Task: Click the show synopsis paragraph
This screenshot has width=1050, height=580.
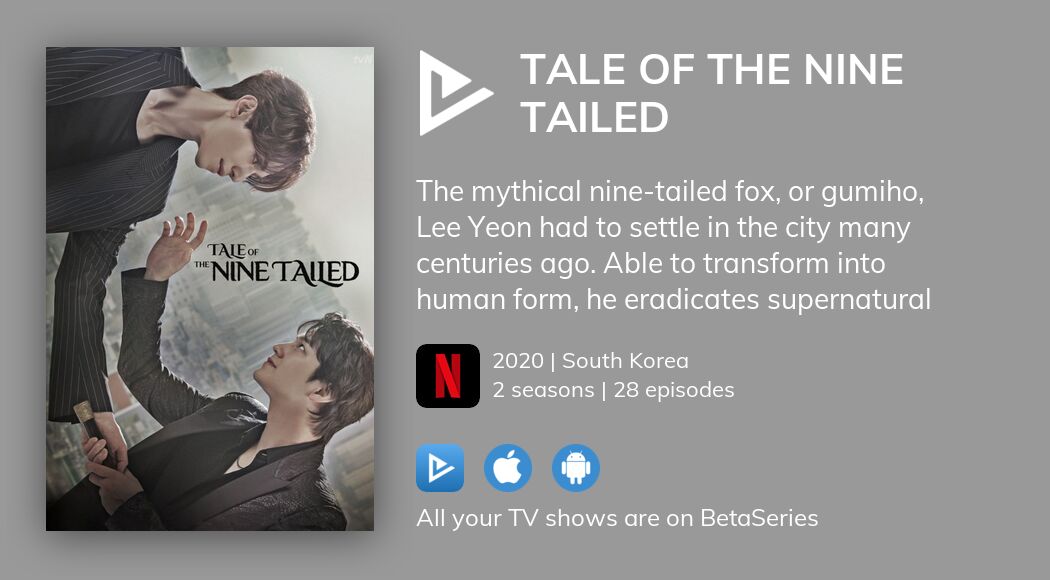Action: pos(673,245)
